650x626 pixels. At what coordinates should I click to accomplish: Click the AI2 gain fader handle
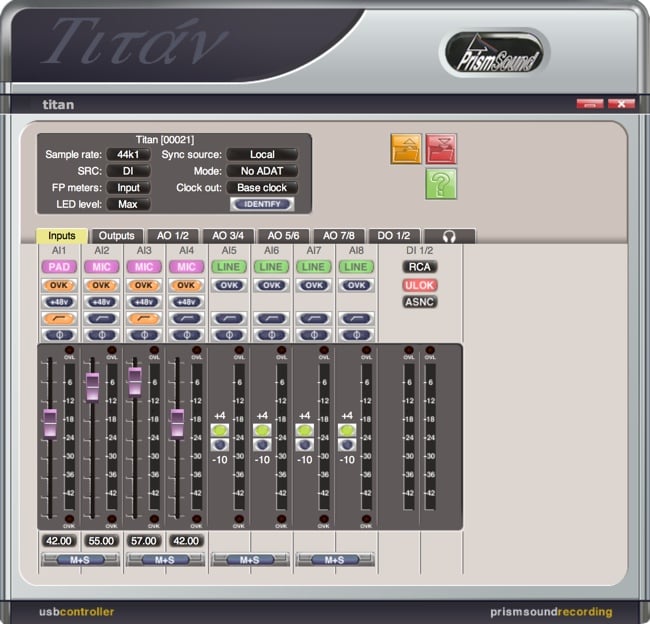click(x=93, y=387)
